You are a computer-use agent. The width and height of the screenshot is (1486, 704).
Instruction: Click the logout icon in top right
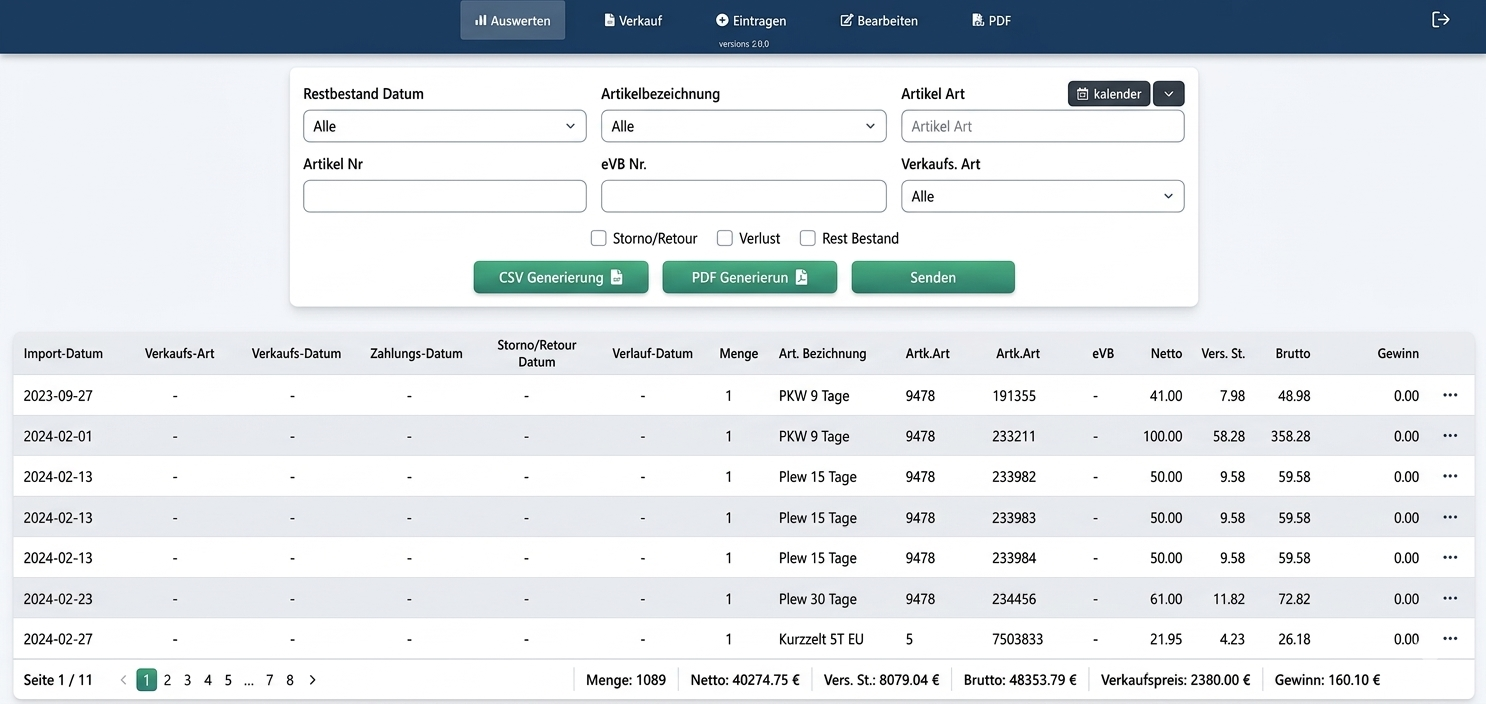pos(1440,20)
